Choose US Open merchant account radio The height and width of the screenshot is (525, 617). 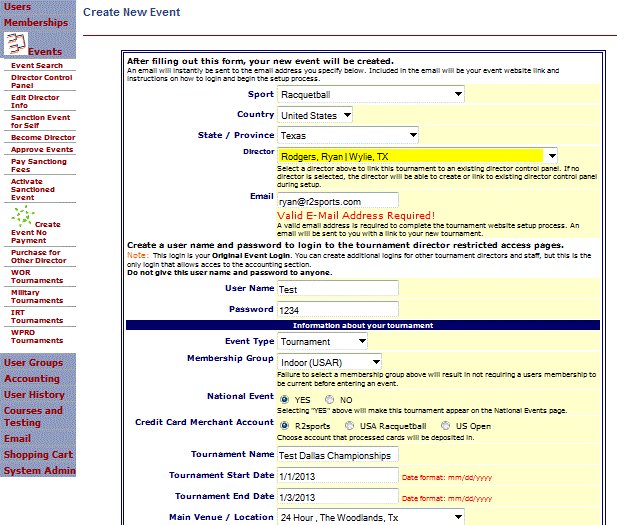445,425
